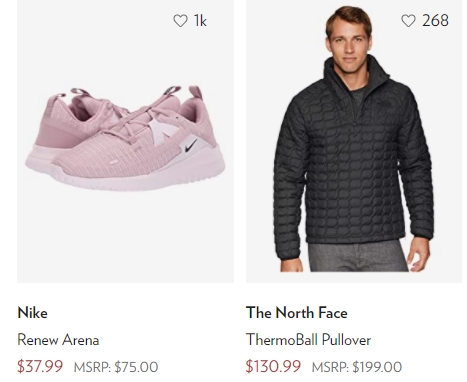Open the Nike brand link
Screen dimensions: 467x382
tap(32, 313)
